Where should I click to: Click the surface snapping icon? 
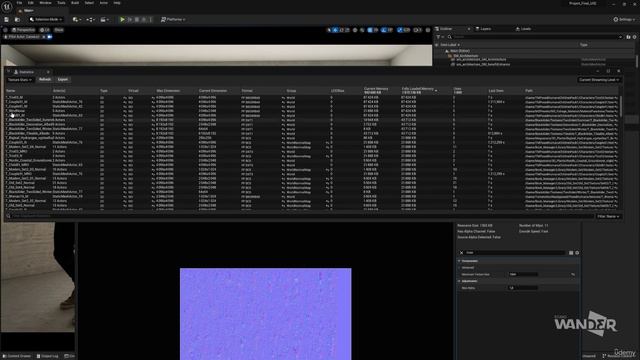[x=362, y=30]
